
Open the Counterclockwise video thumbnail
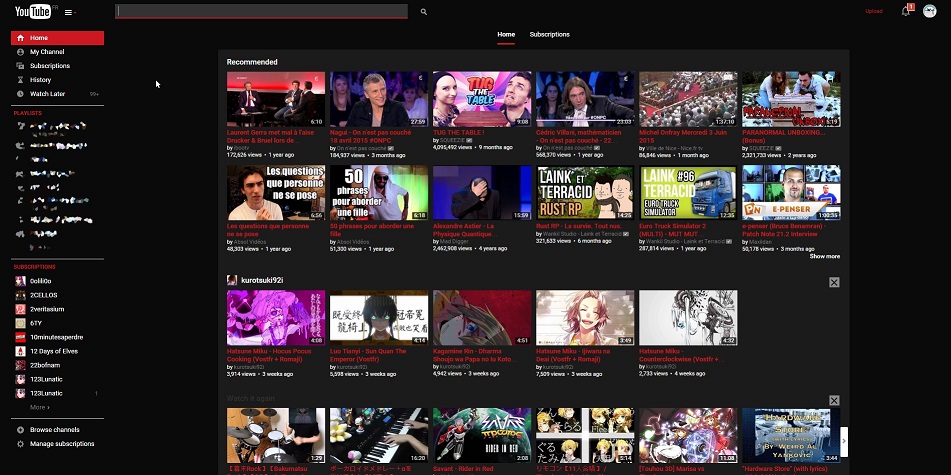coord(688,318)
